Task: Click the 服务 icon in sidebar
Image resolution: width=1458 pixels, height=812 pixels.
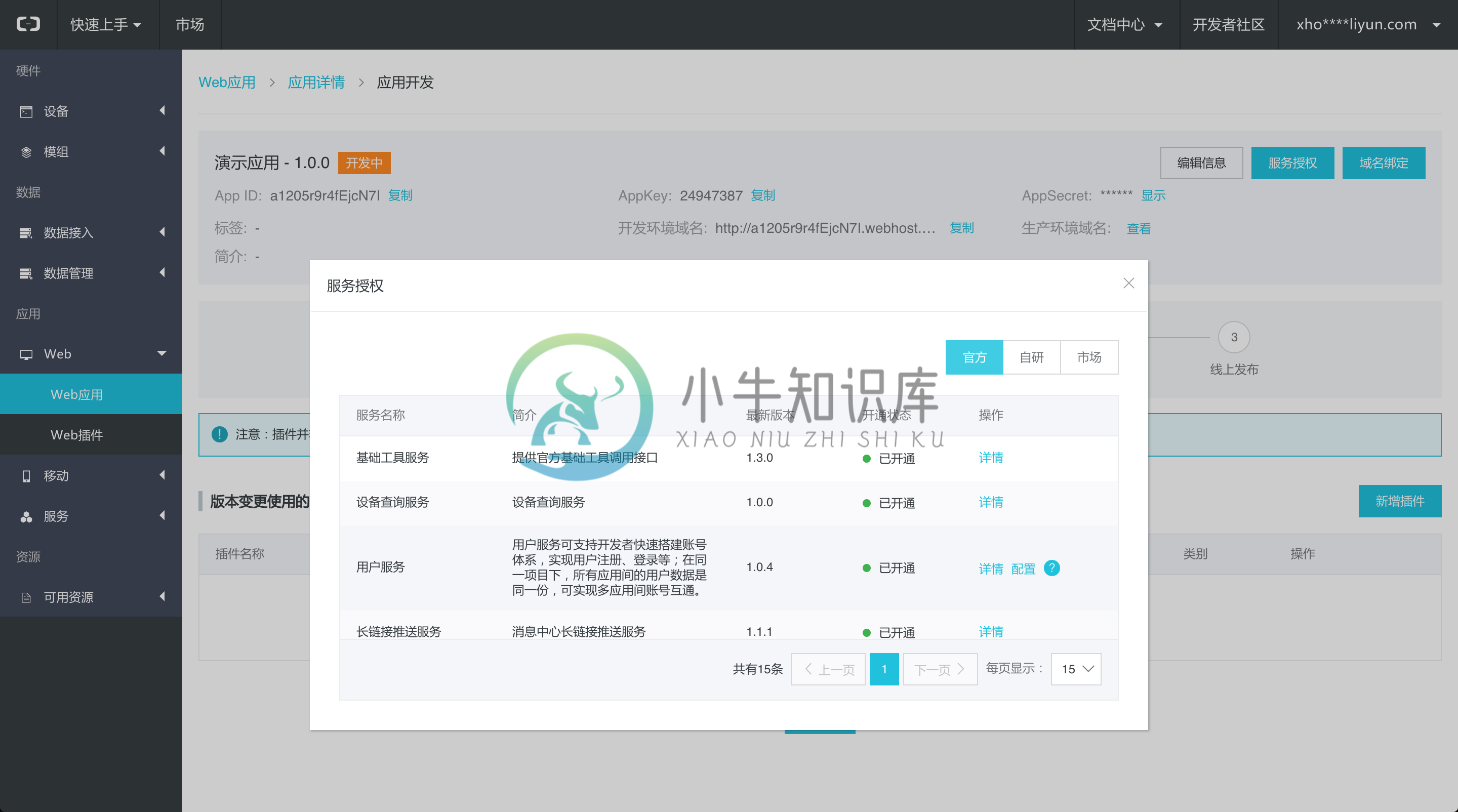Action: click(x=26, y=517)
